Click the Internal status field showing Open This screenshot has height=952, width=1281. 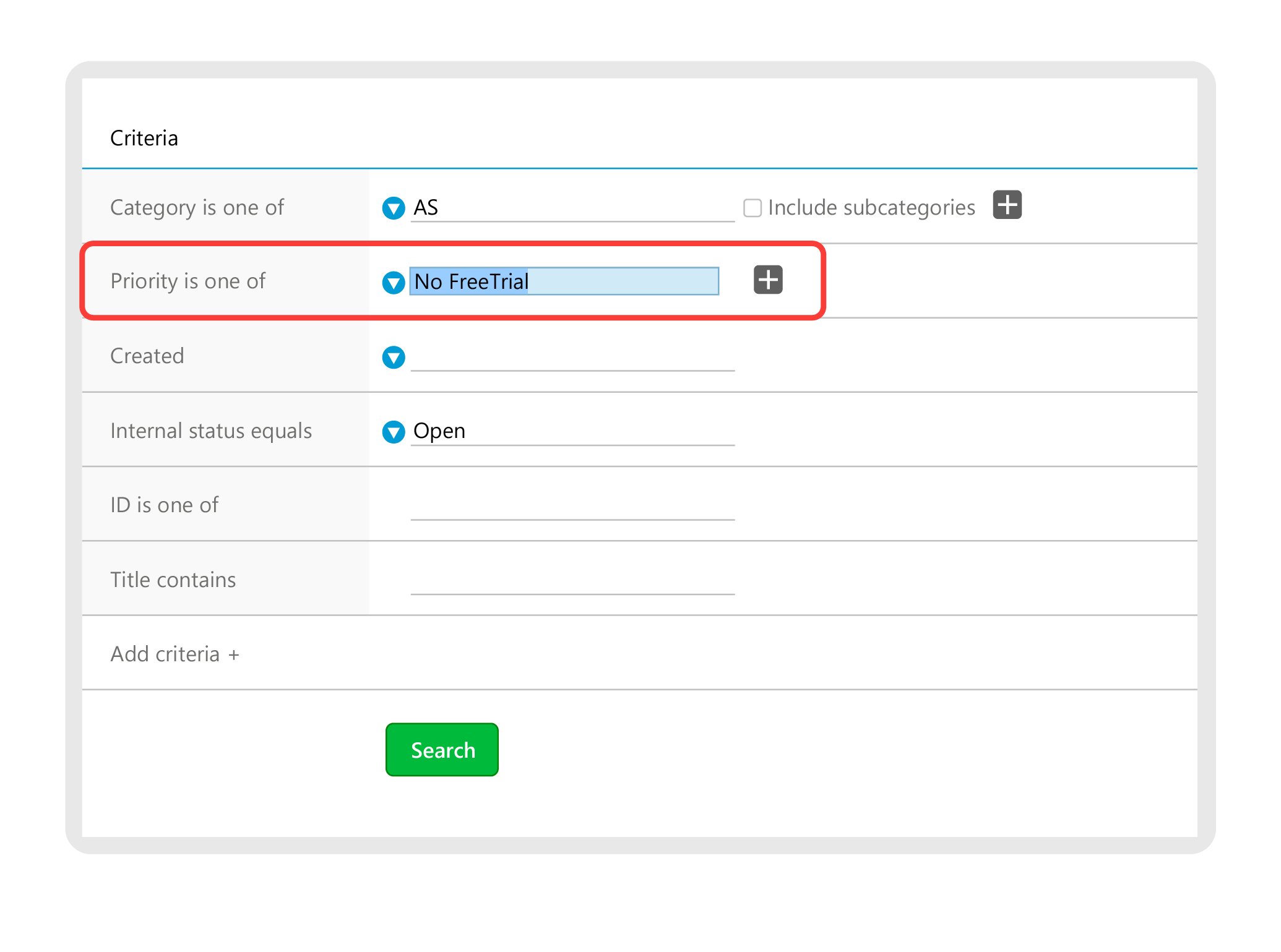click(572, 431)
